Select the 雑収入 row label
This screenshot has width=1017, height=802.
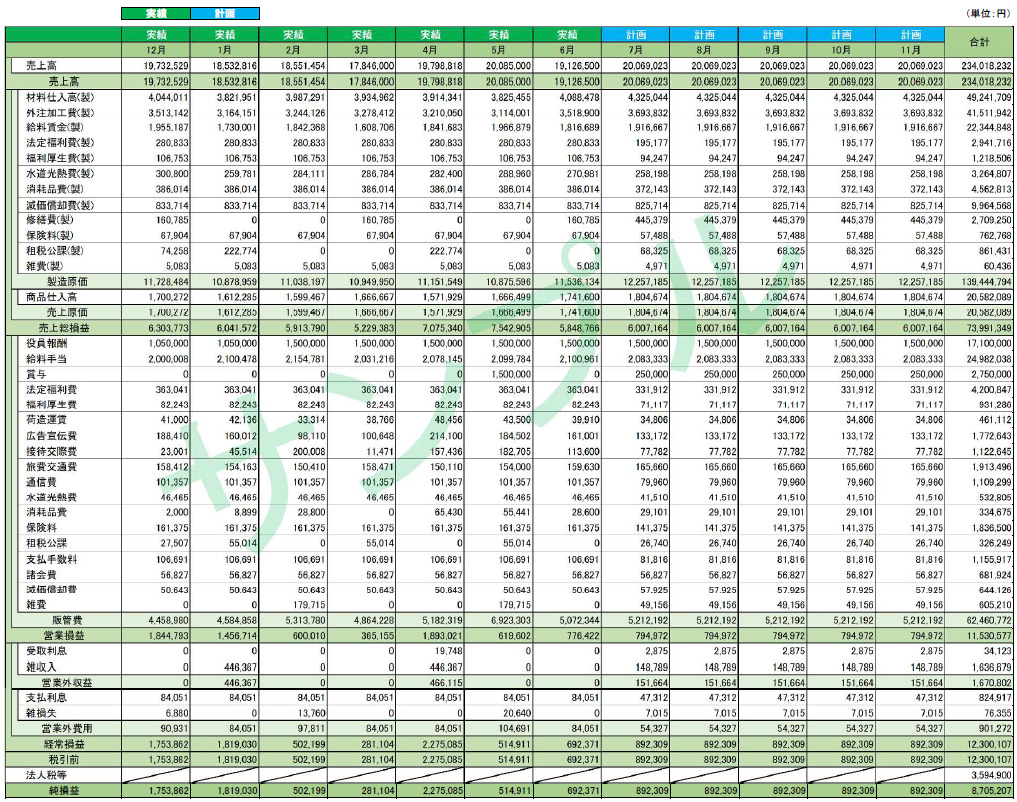pos(41,666)
